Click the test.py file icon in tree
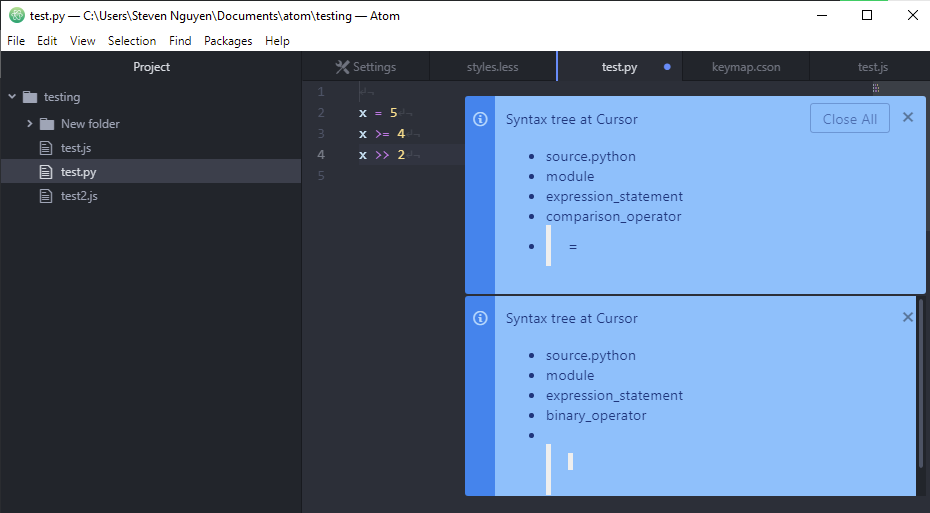This screenshot has width=930, height=513. click(x=46, y=172)
